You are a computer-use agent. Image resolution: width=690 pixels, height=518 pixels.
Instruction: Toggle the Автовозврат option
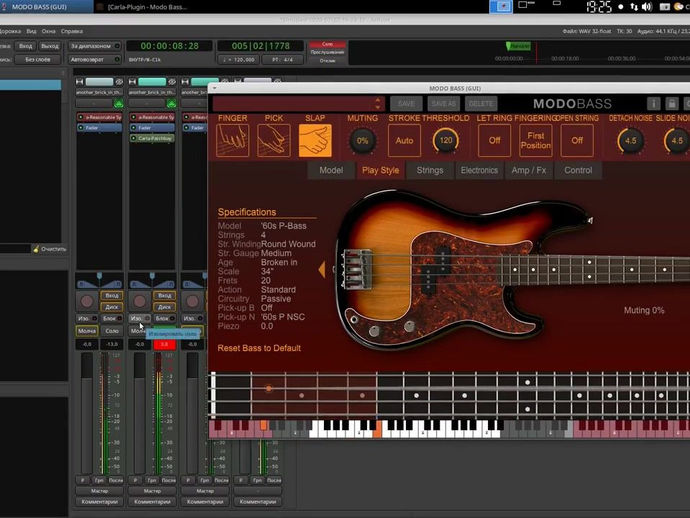coord(94,59)
